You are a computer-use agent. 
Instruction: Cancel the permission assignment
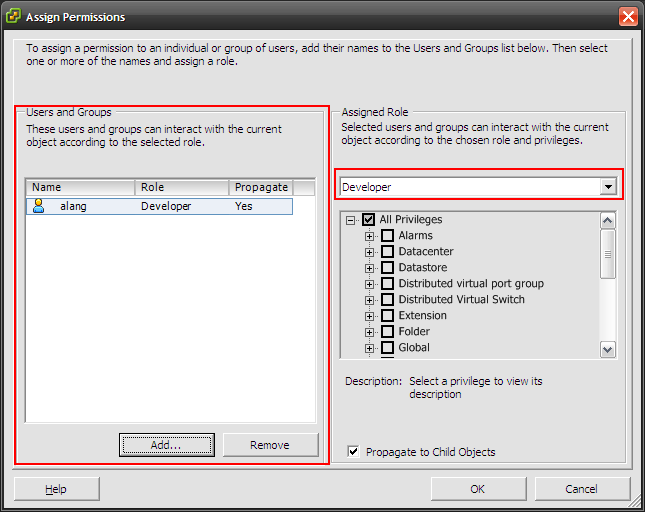tap(582, 489)
